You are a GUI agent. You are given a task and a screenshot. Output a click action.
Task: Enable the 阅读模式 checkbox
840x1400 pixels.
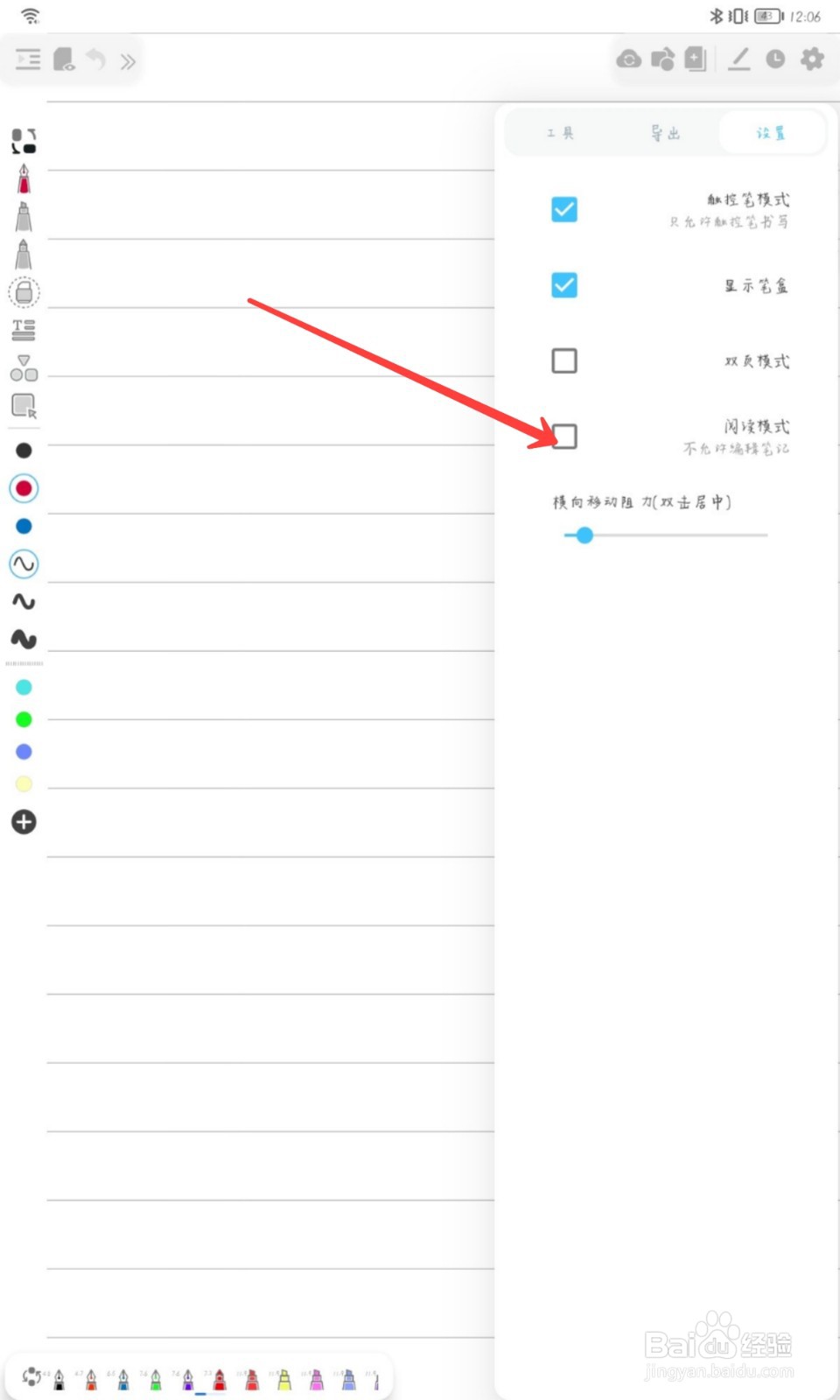coord(564,436)
